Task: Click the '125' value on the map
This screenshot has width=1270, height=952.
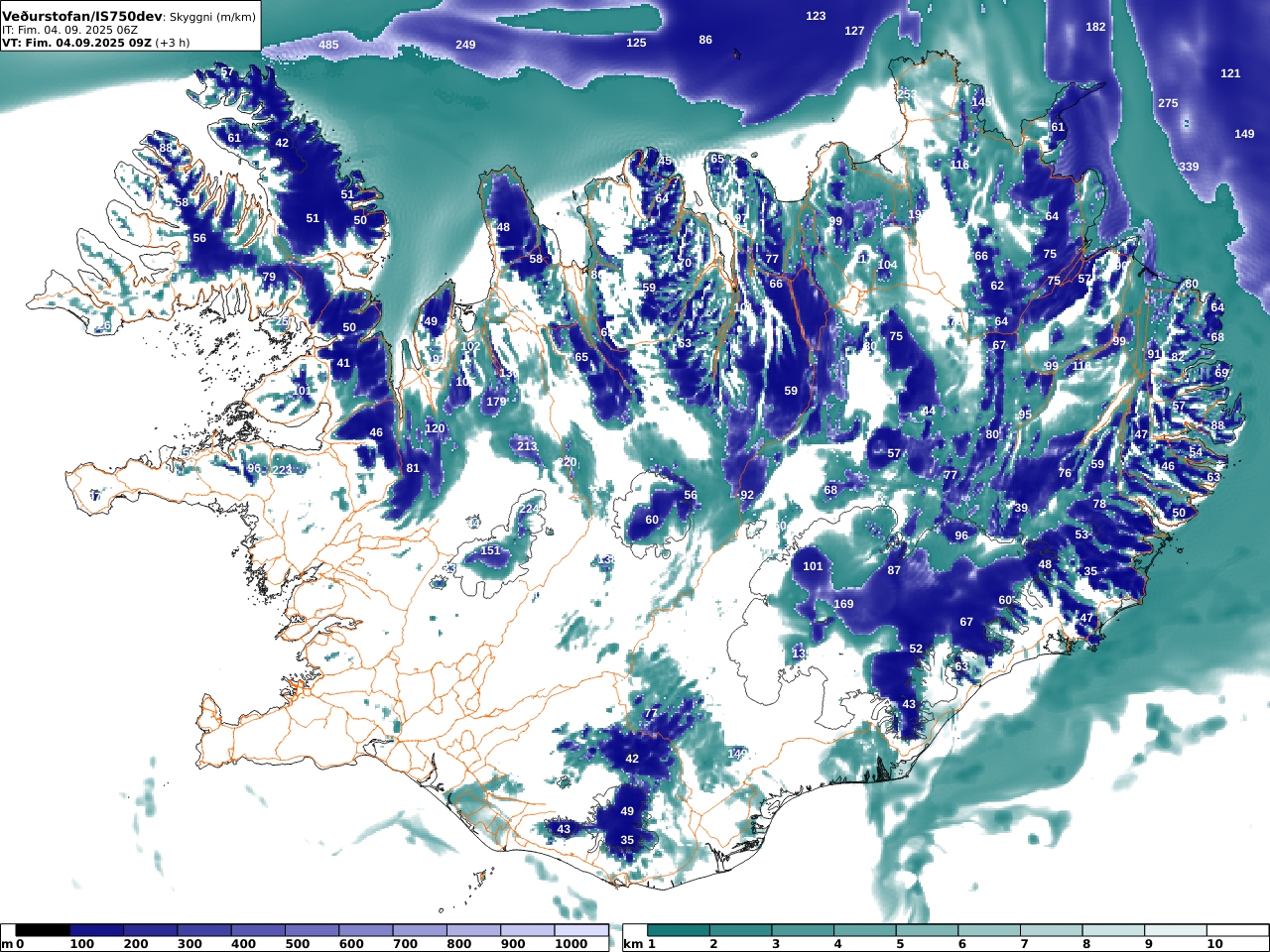Action: point(636,43)
